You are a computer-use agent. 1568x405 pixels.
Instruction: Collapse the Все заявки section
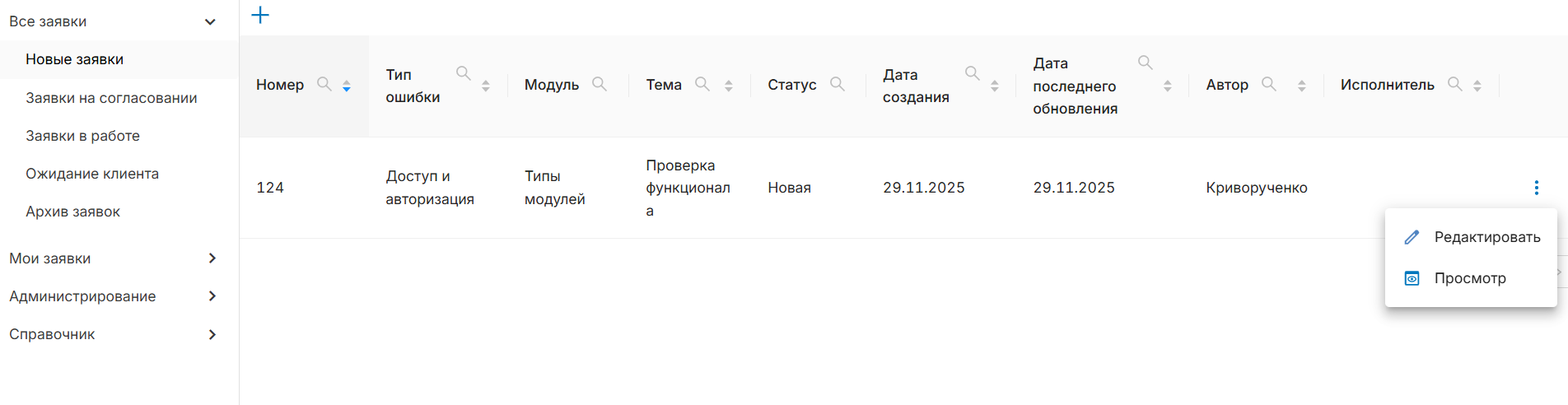tap(210, 22)
